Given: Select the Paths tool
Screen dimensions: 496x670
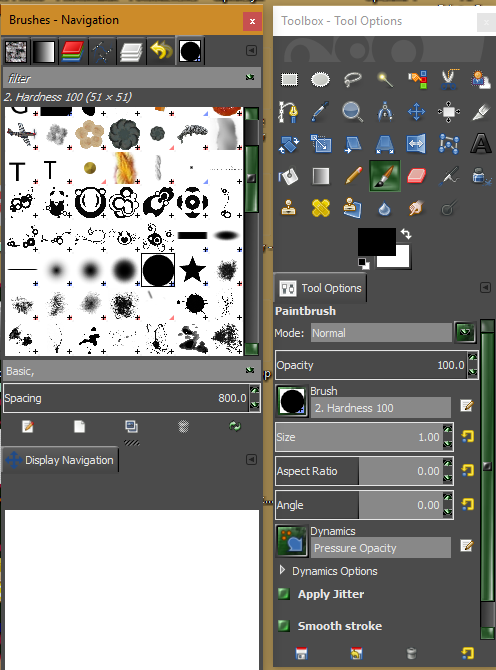Looking at the screenshot, I should pos(288,112).
